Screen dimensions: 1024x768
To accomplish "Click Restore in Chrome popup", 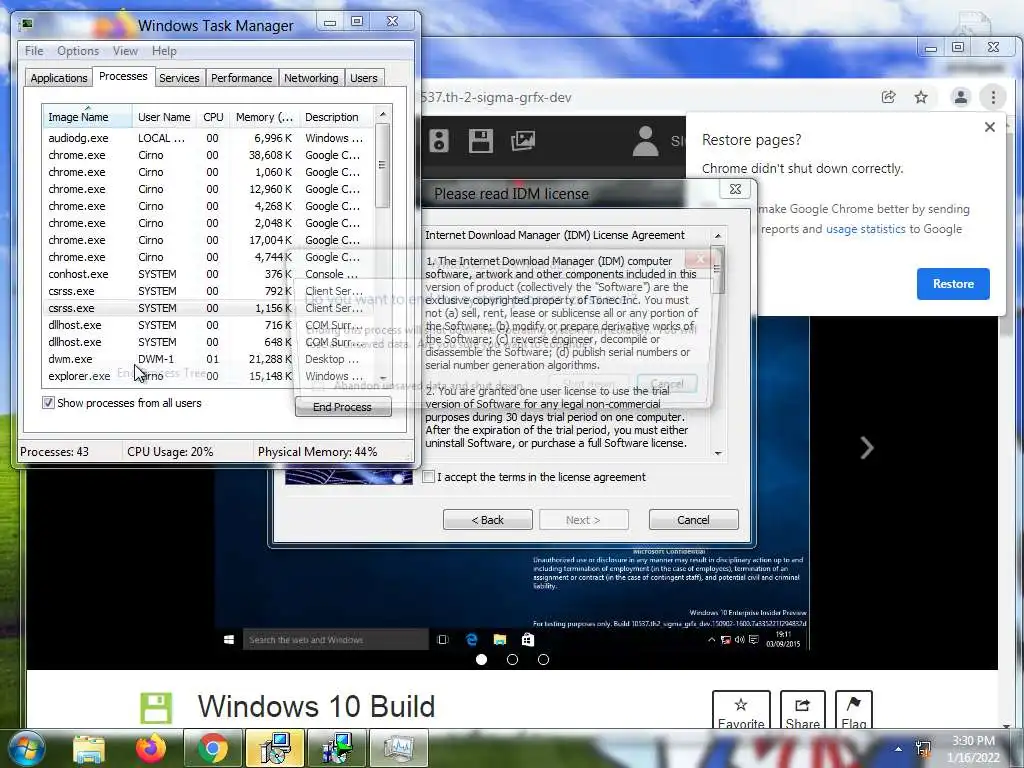I will pos(953,284).
